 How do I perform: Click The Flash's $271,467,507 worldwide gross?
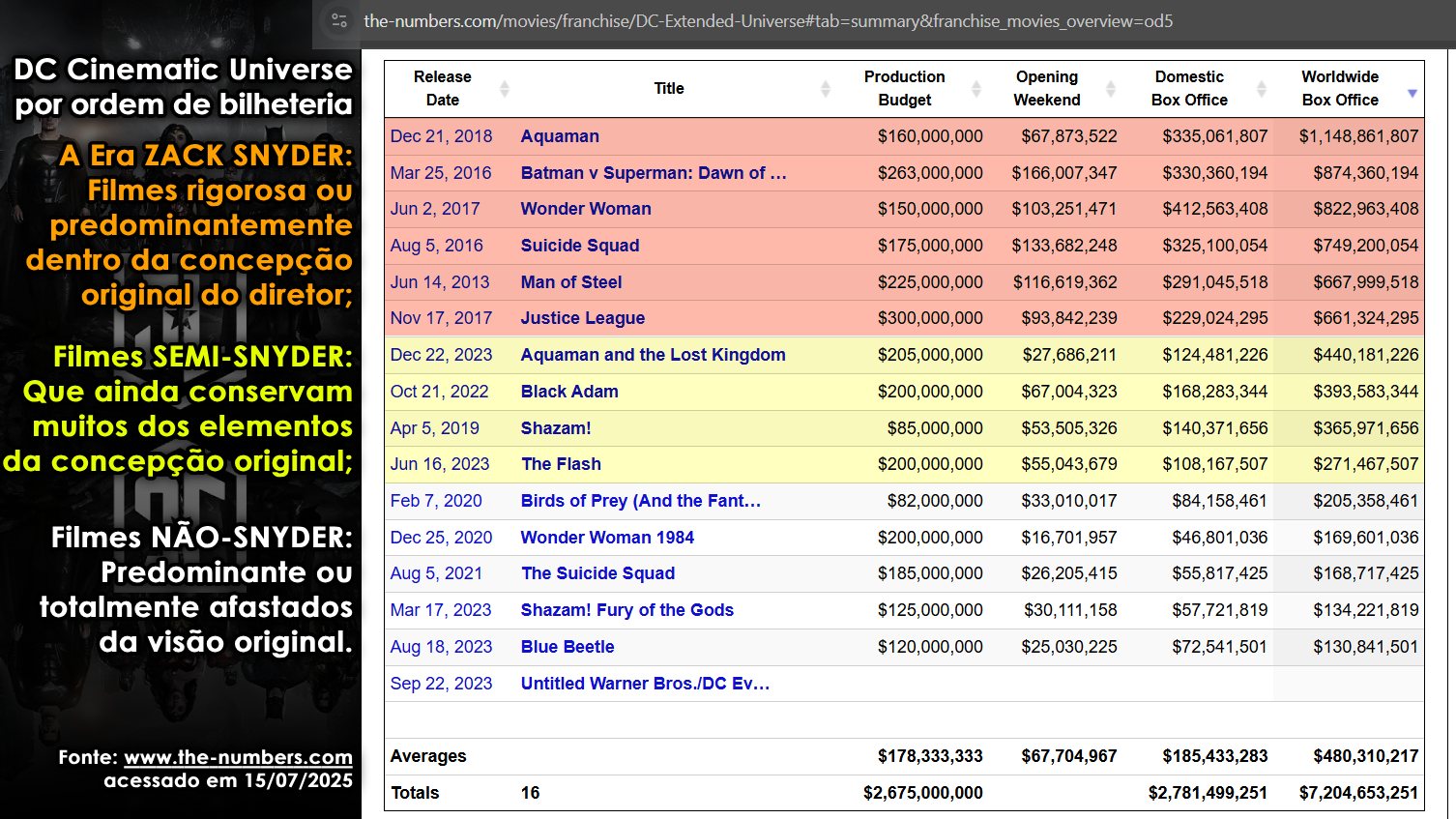[x=1365, y=464]
